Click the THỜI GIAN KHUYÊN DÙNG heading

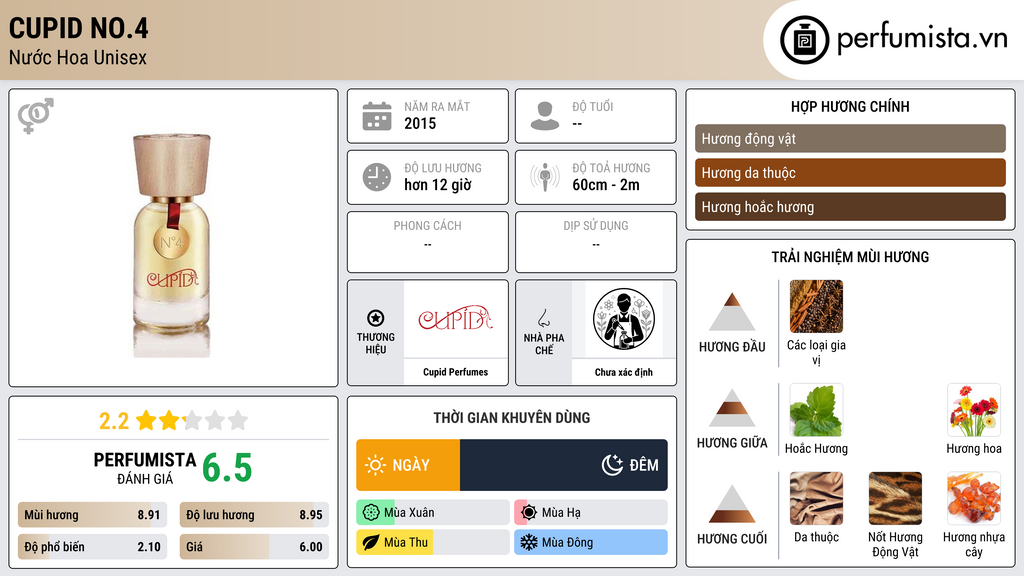[x=512, y=417]
